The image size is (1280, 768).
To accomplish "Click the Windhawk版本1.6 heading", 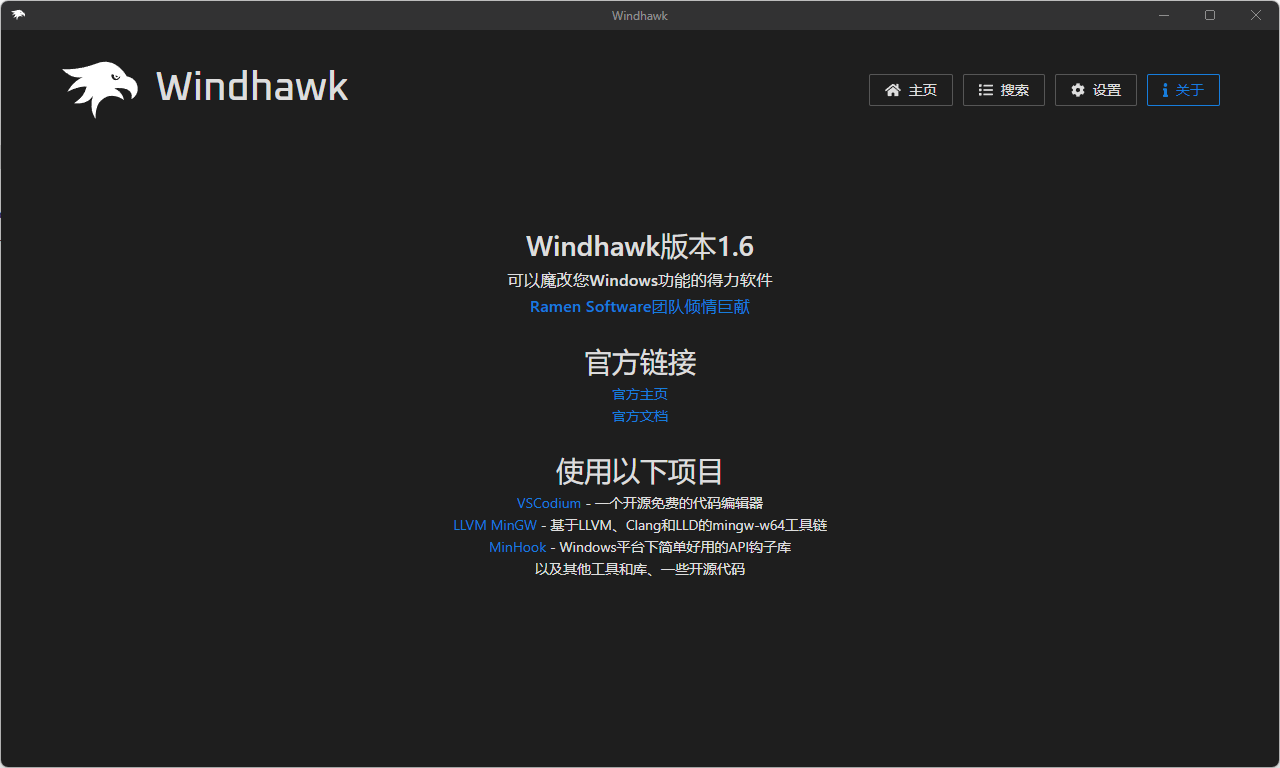I will [640, 246].
